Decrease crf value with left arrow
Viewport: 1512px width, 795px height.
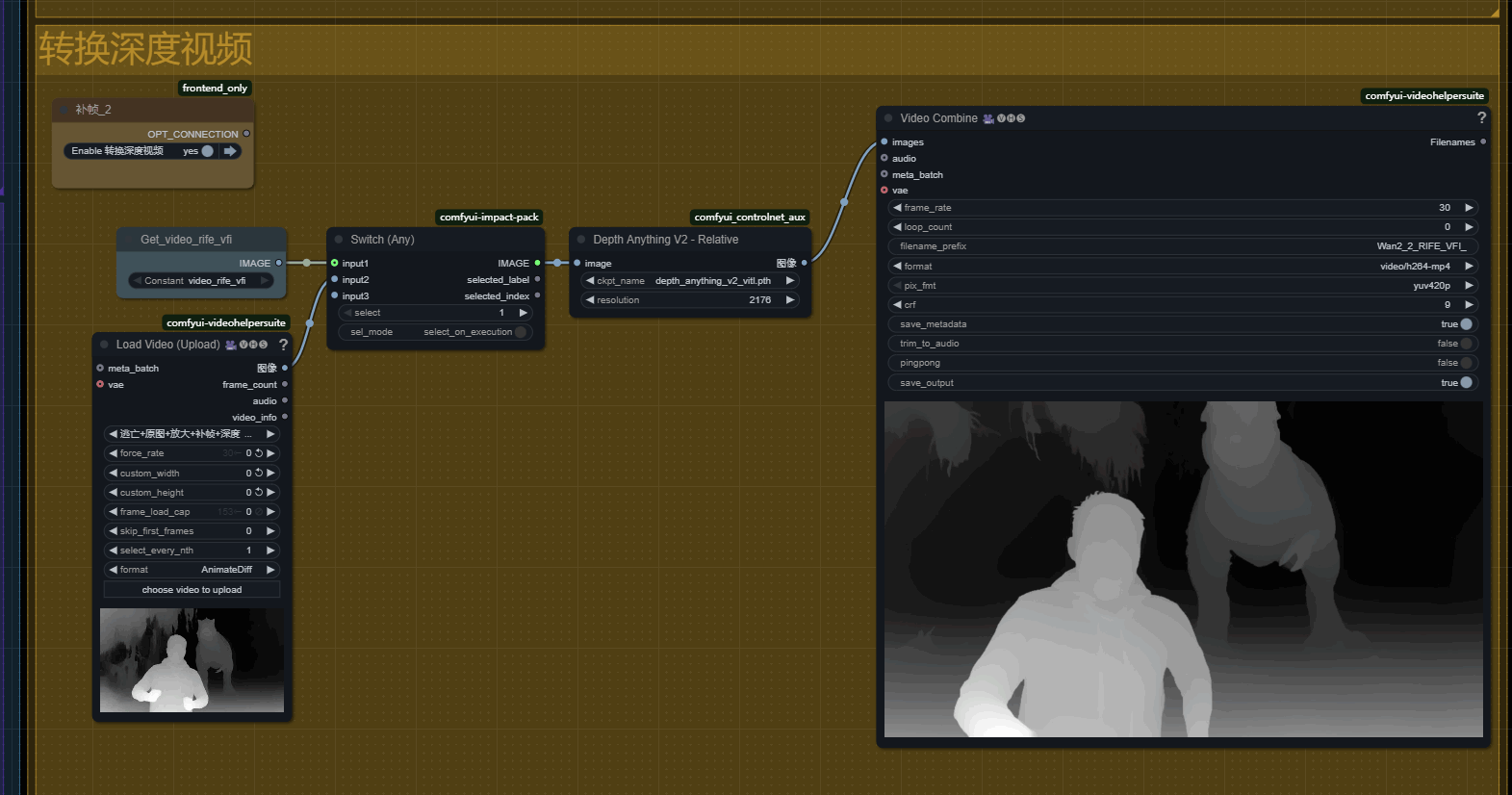pyautogui.click(x=897, y=305)
